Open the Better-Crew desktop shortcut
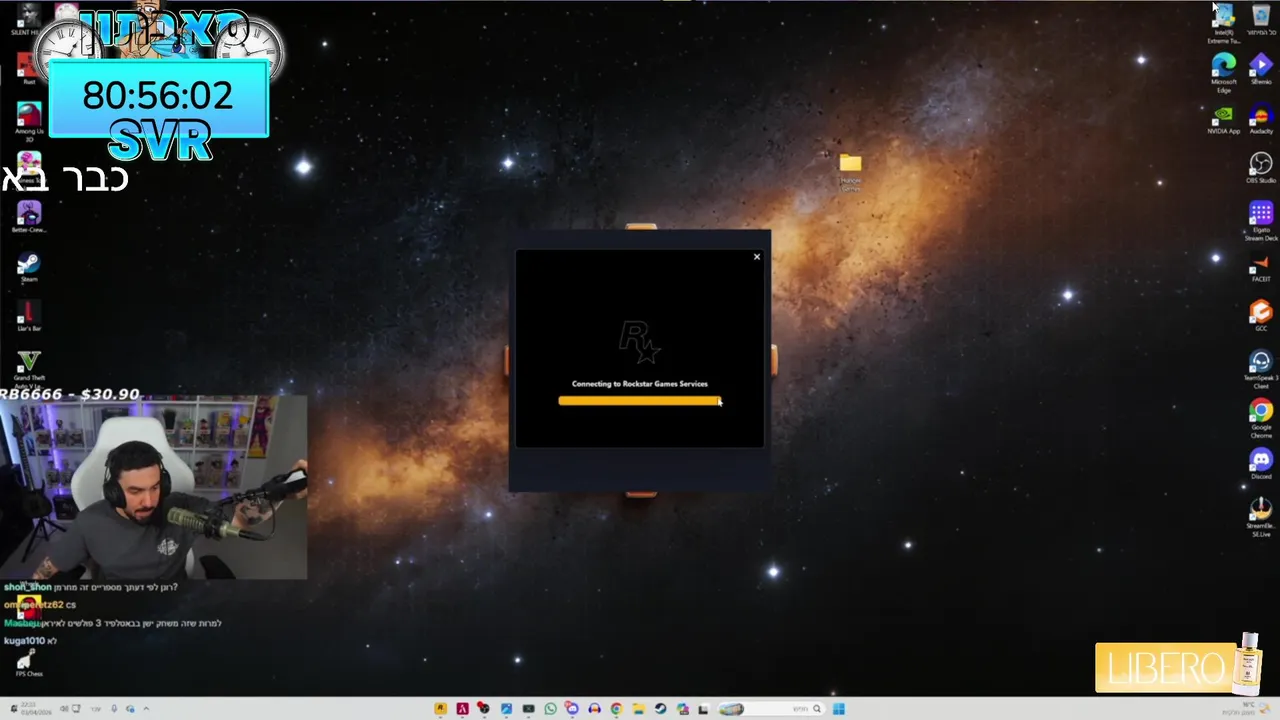Viewport: 1280px width, 720px height. (x=29, y=217)
